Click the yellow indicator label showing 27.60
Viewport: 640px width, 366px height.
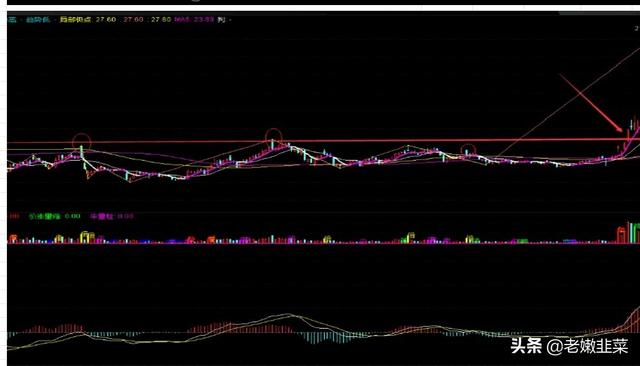pos(88,19)
